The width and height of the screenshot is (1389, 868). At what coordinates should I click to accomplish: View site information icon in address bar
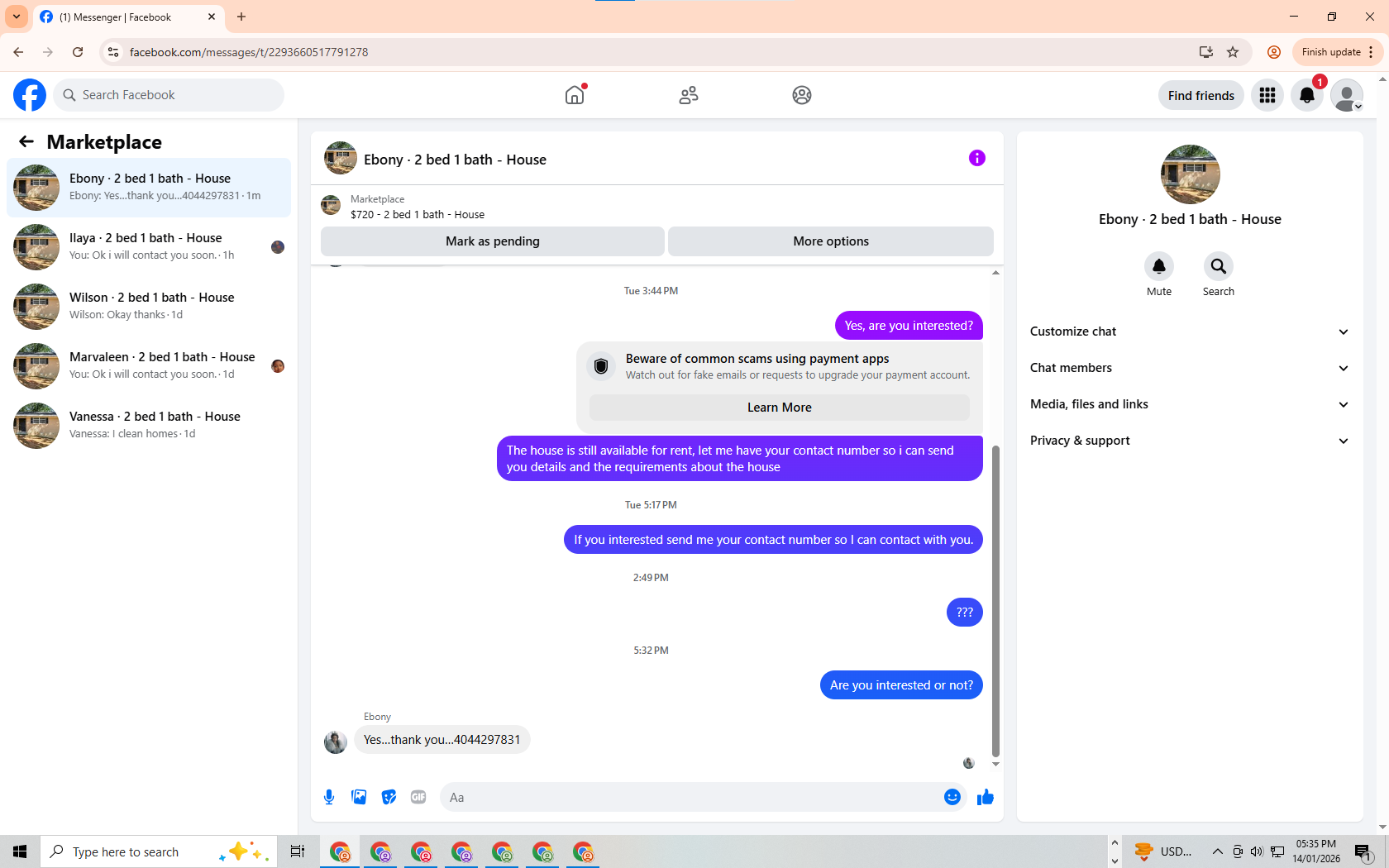[113, 52]
